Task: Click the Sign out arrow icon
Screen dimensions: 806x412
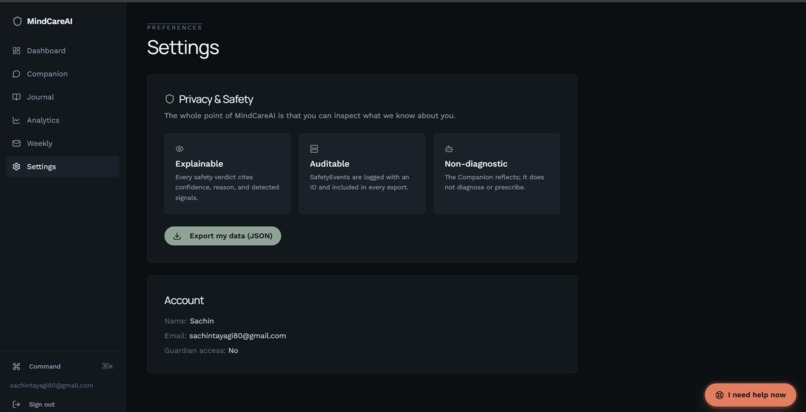Action: (16, 404)
